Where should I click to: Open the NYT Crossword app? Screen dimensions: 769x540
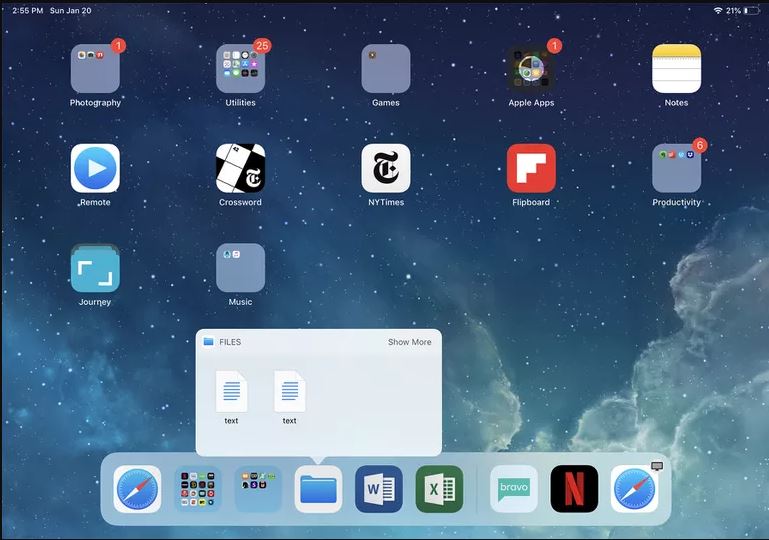[x=240, y=168]
